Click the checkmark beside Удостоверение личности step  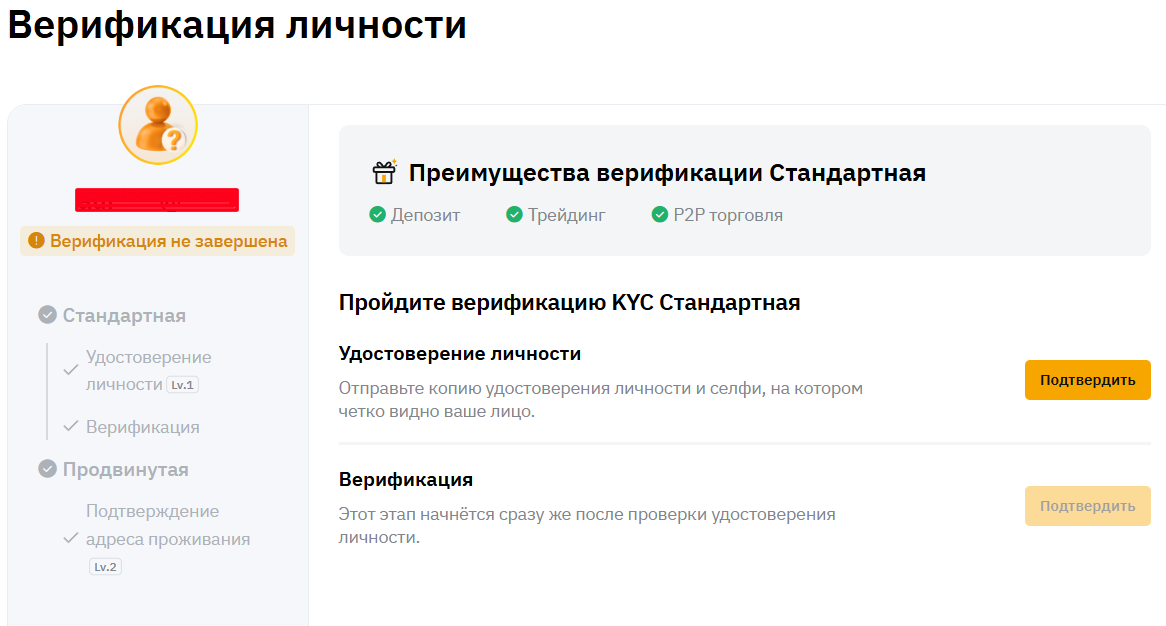click(x=71, y=370)
